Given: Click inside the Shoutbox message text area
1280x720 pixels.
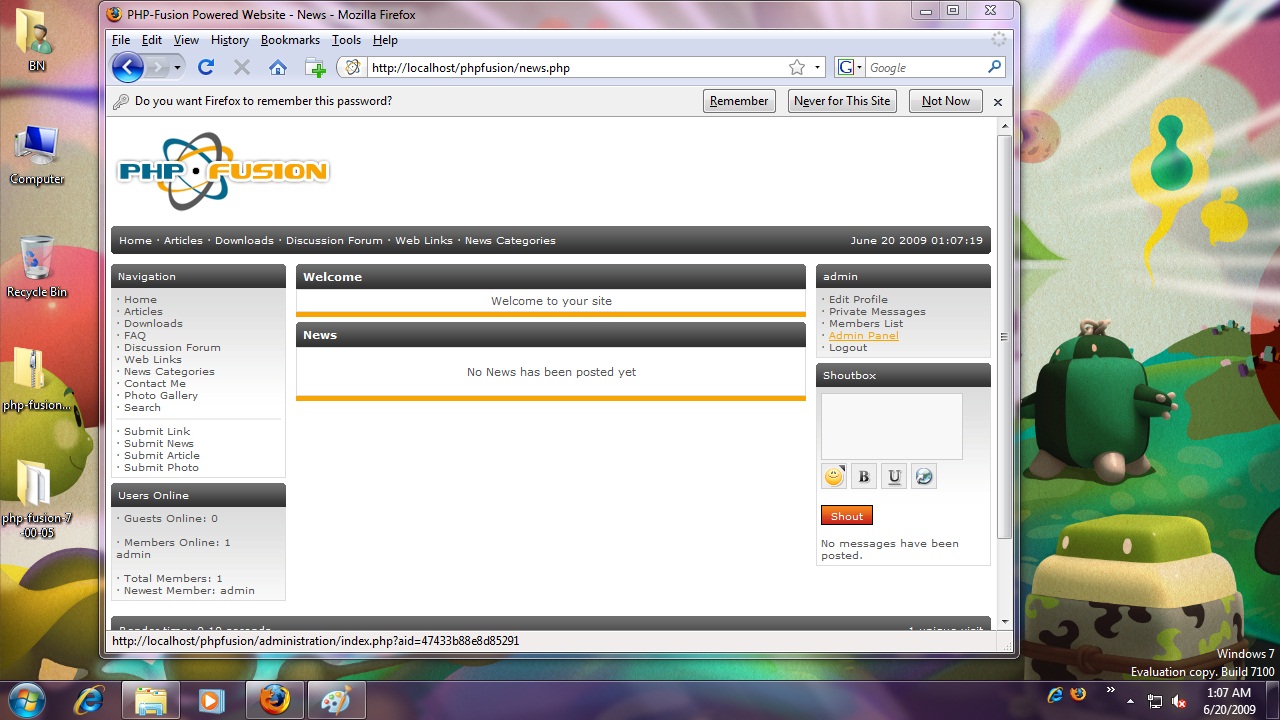Looking at the screenshot, I should (891, 426).
